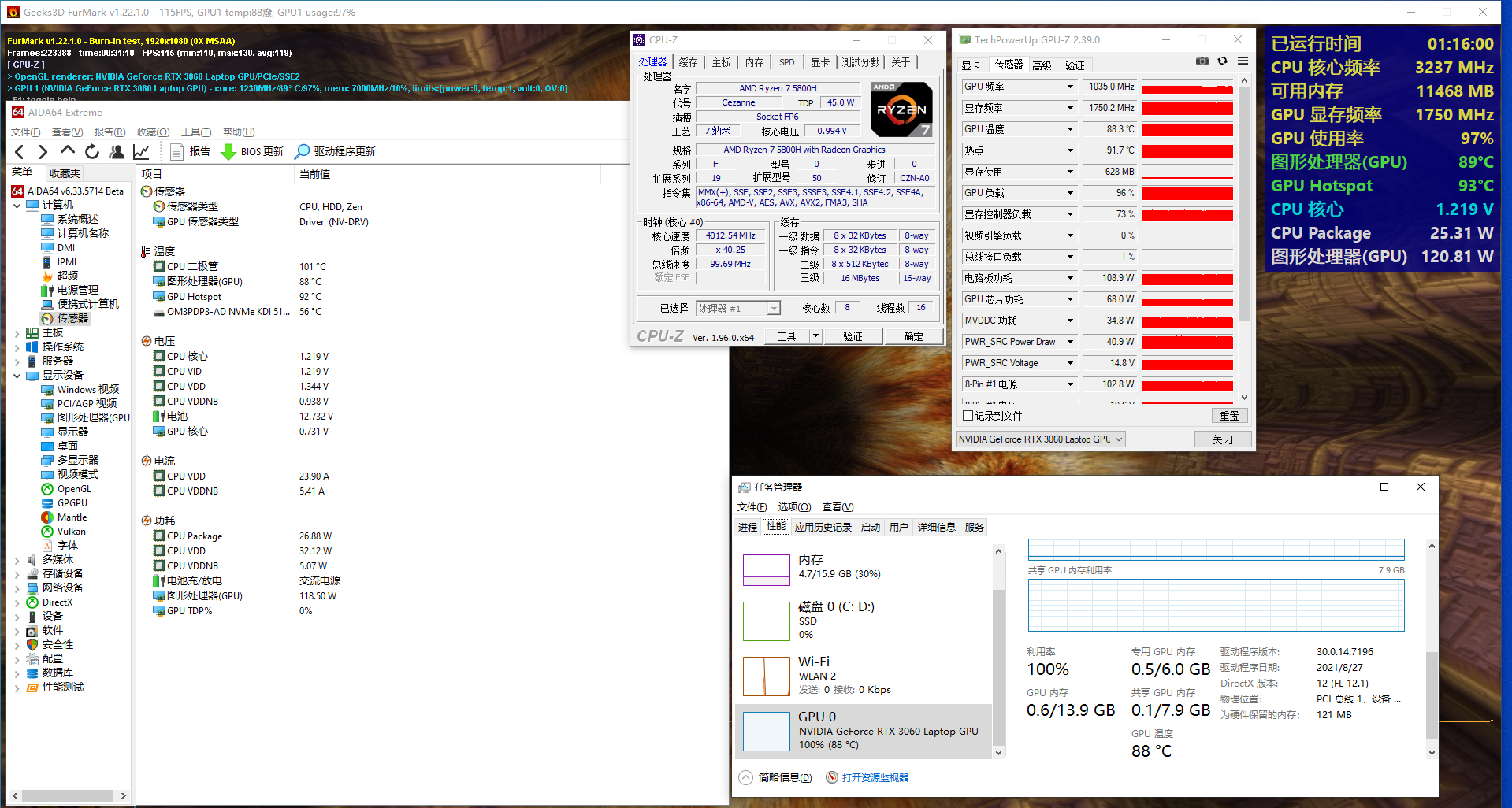Open the GPU 温度 sensor dropdown
The image size is (1512, 808).
point(1070,128)
